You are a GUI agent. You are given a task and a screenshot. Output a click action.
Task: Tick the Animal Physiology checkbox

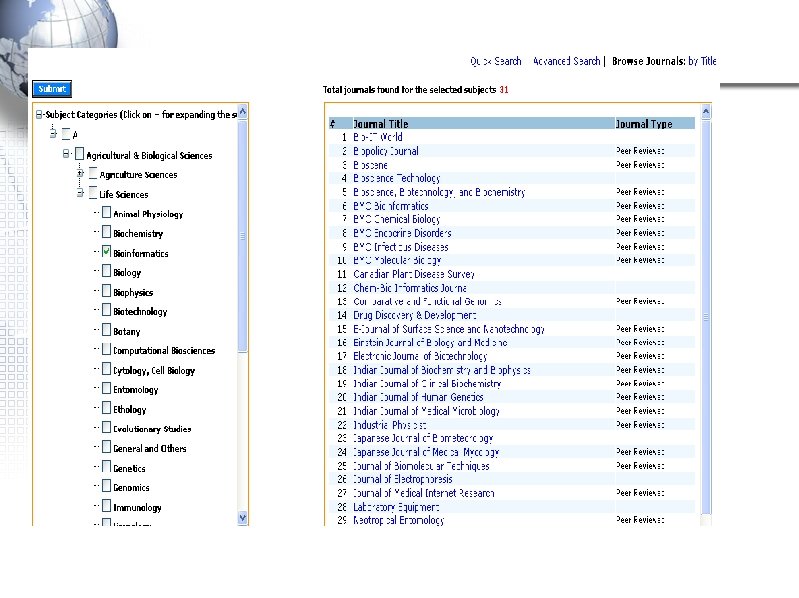click(106, 212)
